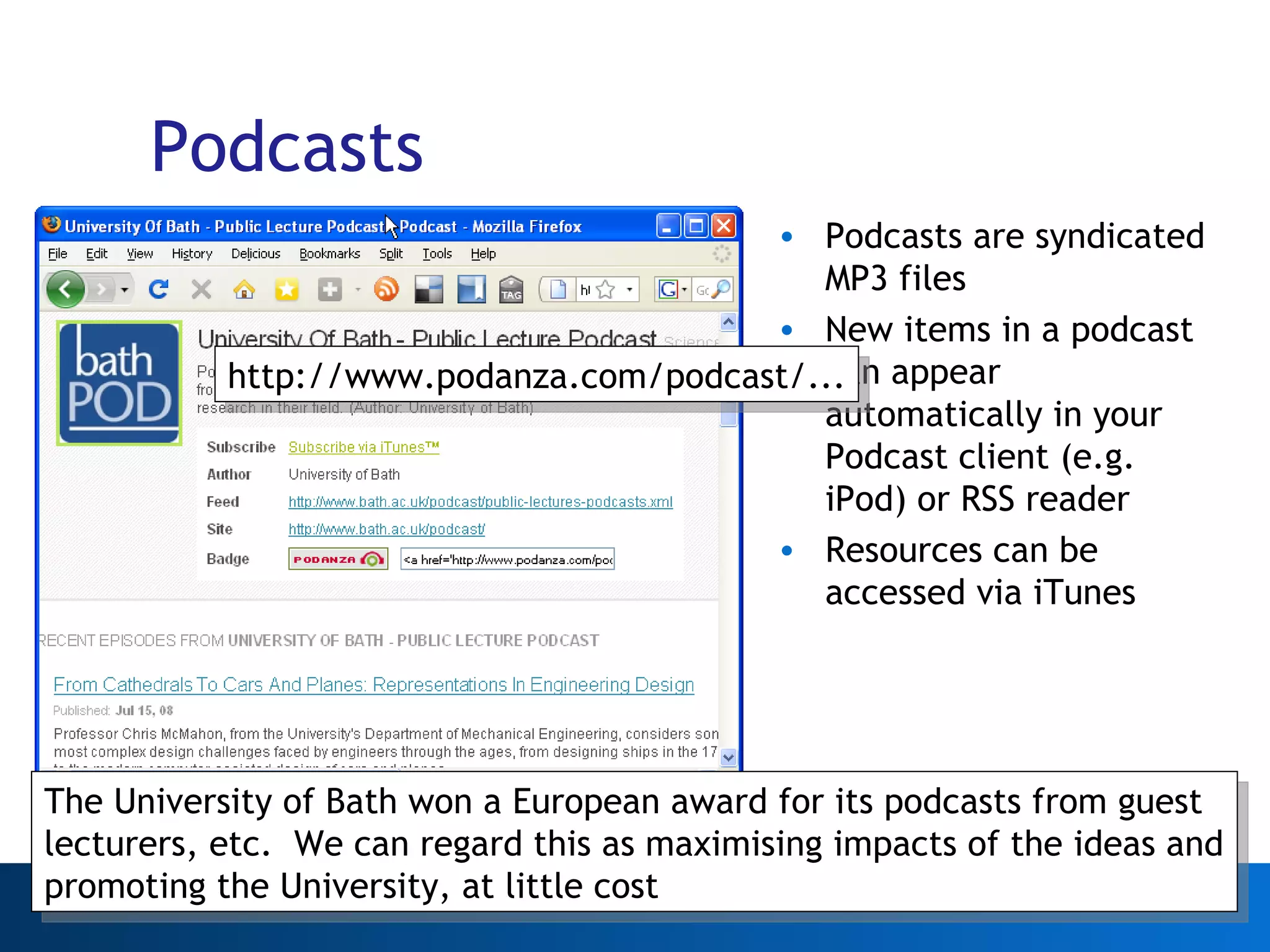Click the orange RSS feed icon
This screenshot has height=952, width=1270.
point(386,289)
